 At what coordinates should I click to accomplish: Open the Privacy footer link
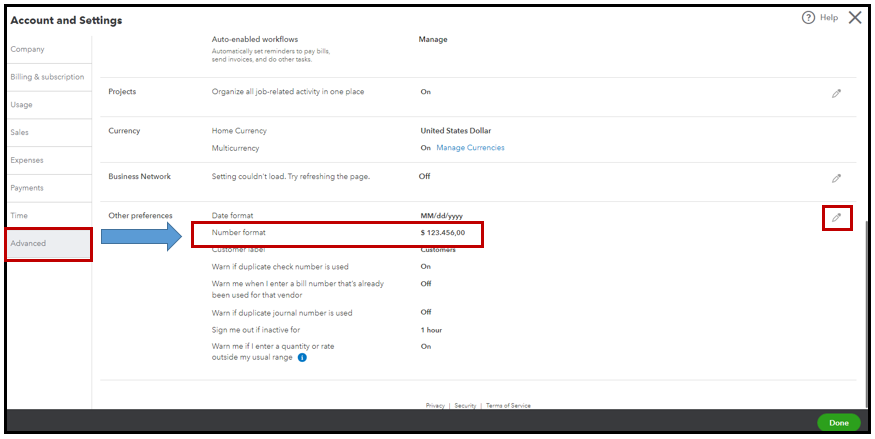pyautogui.click(x=435, y=406)
